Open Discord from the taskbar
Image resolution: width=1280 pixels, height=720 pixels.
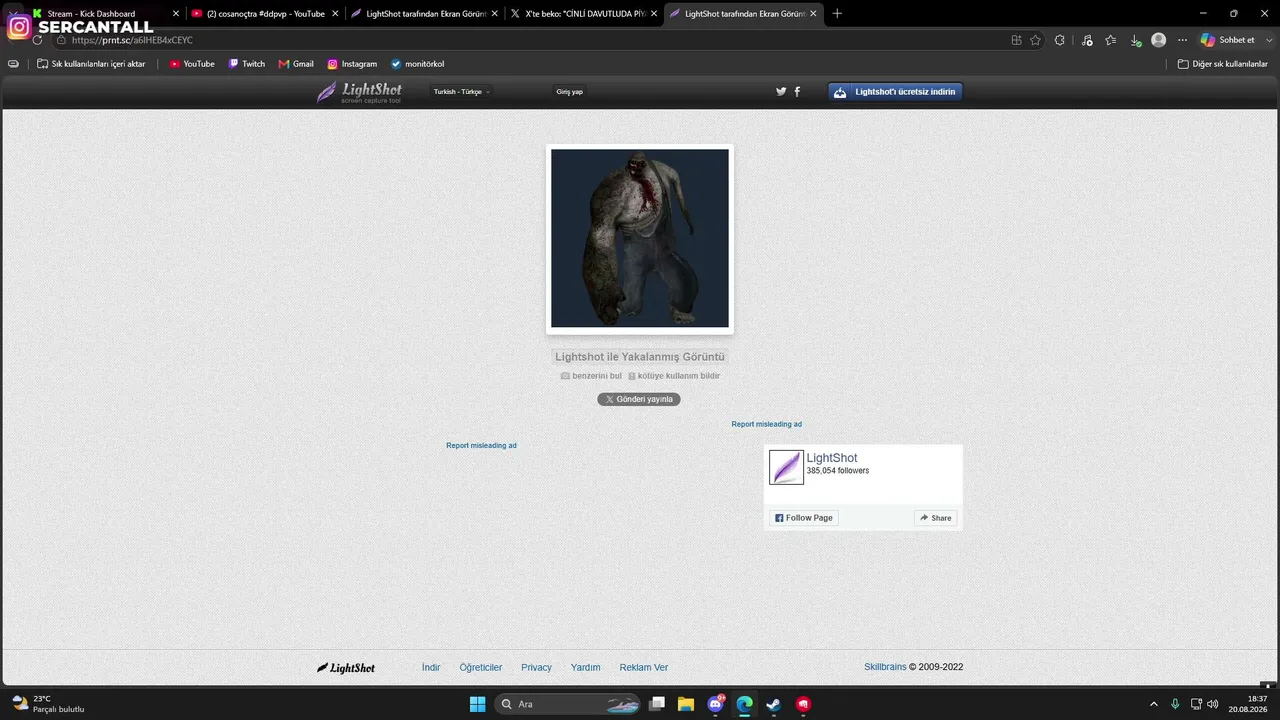click(716, 704)
